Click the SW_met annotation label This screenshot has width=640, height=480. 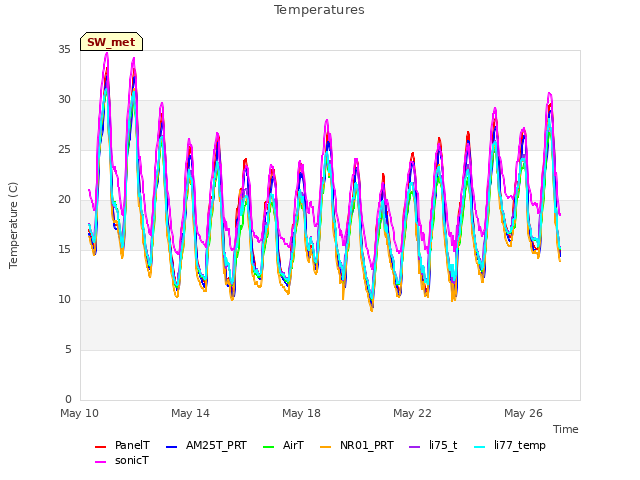coord(111,42)
